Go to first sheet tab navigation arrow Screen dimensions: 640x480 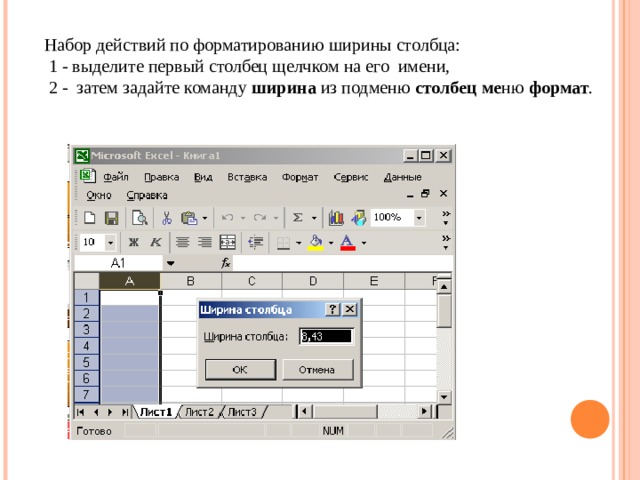pyautogui.click(x=80, y=412)
